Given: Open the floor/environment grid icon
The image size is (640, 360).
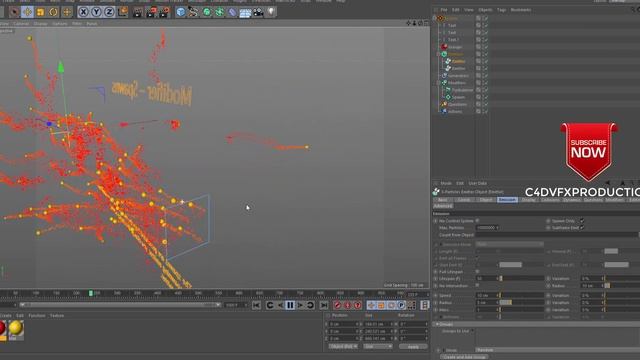Looking at the screenshot, I should click(245, 12).
